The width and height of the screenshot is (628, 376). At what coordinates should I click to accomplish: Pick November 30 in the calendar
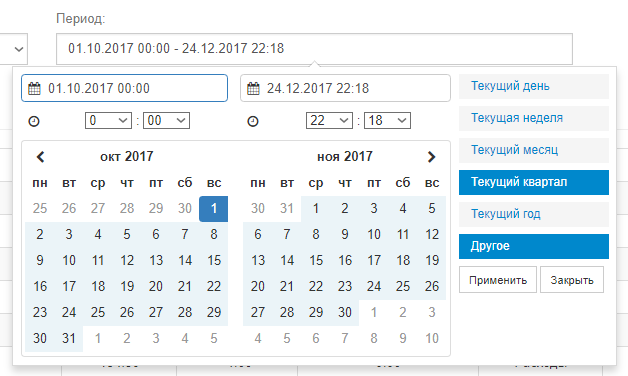[x=344, y=313]
